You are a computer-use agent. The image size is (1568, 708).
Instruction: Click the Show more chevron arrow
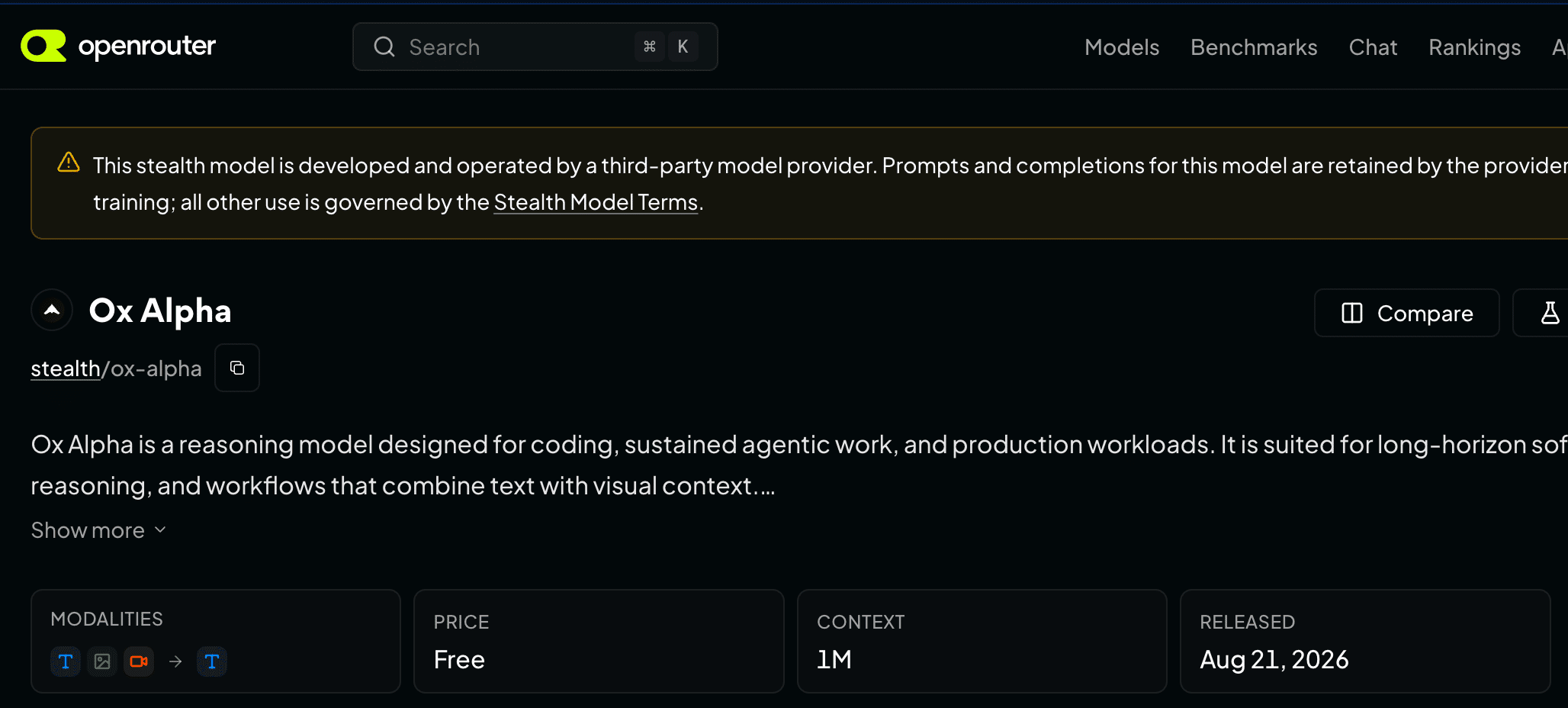click(x=160, y=530)
